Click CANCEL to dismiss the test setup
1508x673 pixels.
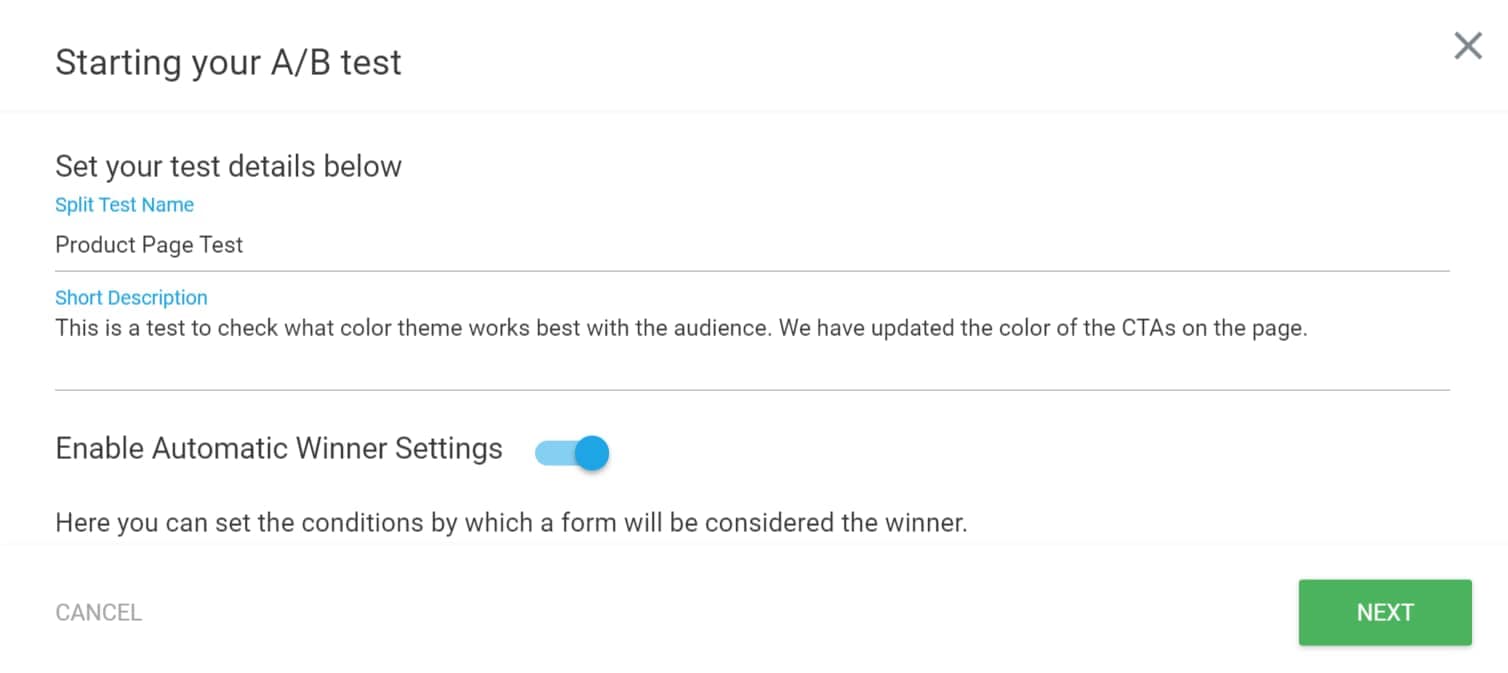[97, 612]
